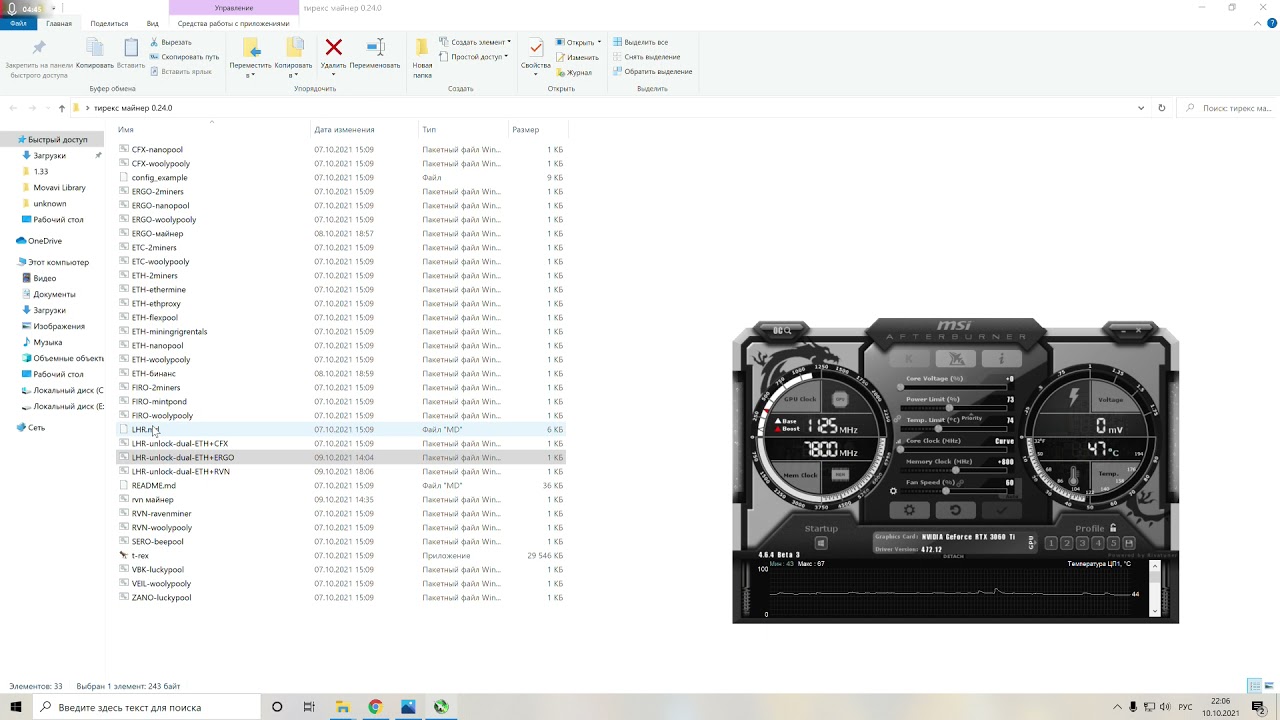Pin to Quick access ribbon button
This screenshot has height=720, width=1280.
point(39,58)
